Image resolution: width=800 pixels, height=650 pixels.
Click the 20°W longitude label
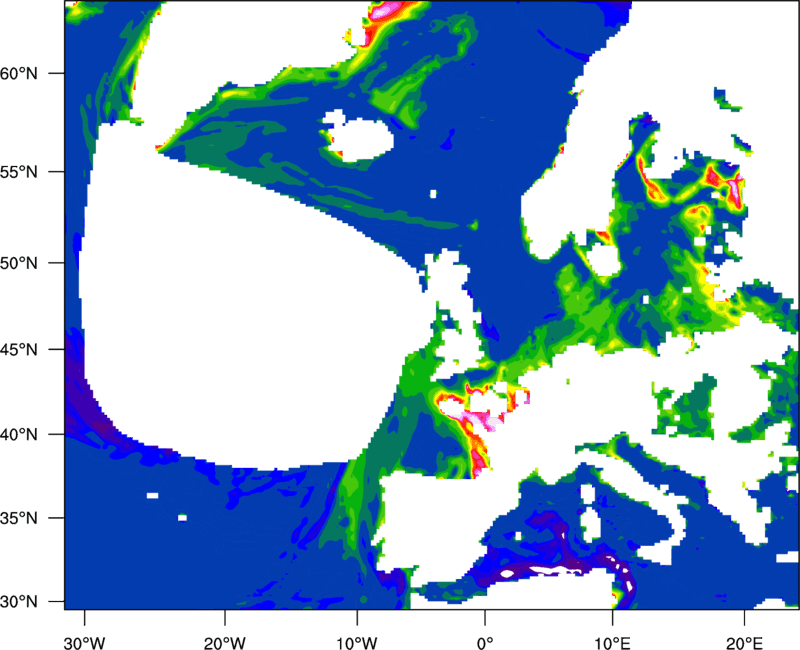225,643
